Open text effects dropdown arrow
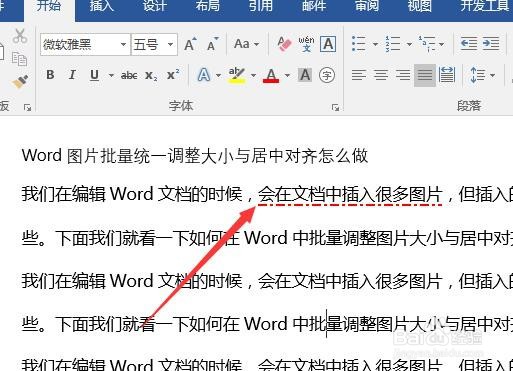 (x=218, y=76)
